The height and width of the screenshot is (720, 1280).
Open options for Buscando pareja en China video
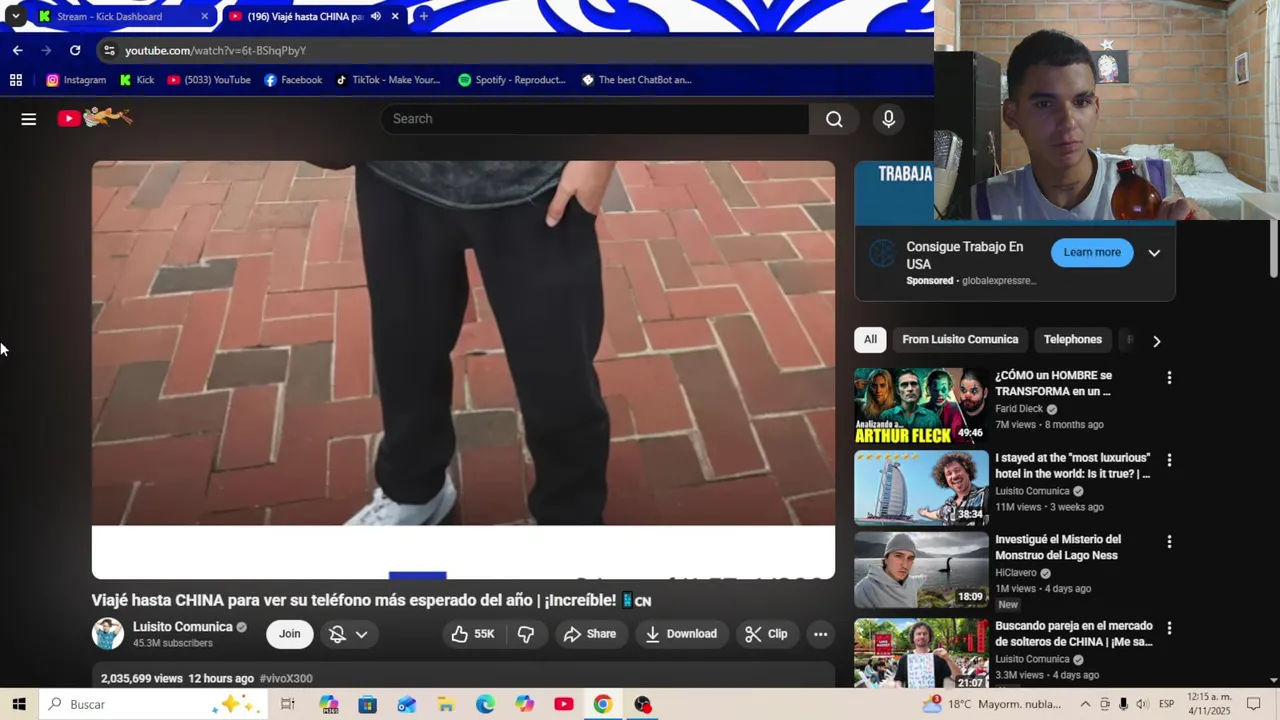tap(1169, 628)
